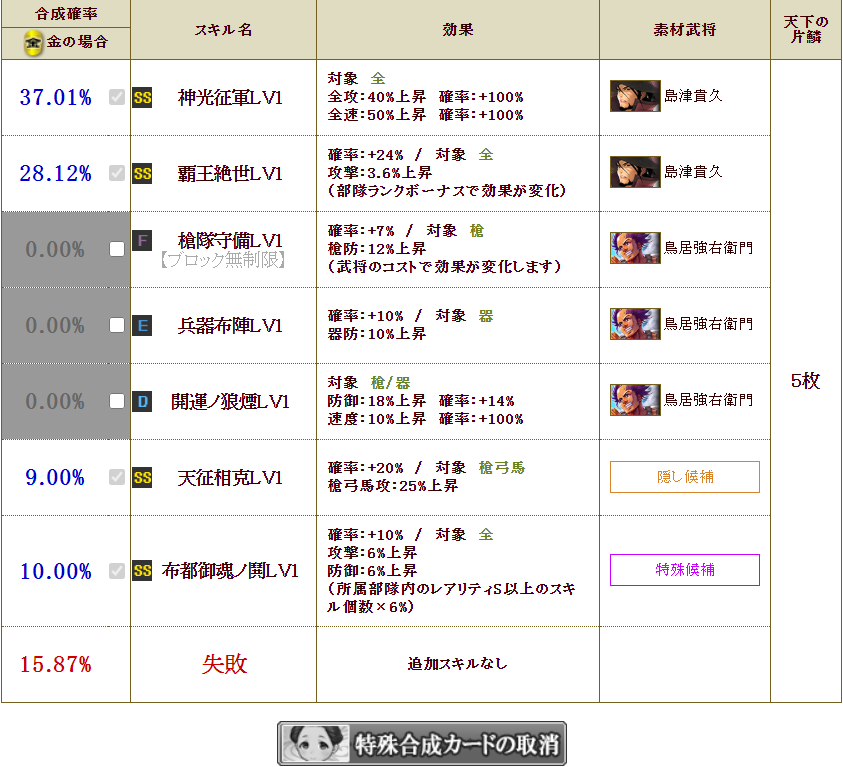Click the 【ブロック無制限】 note
Viewport: 843px width, 767px height.
point(223,260)
